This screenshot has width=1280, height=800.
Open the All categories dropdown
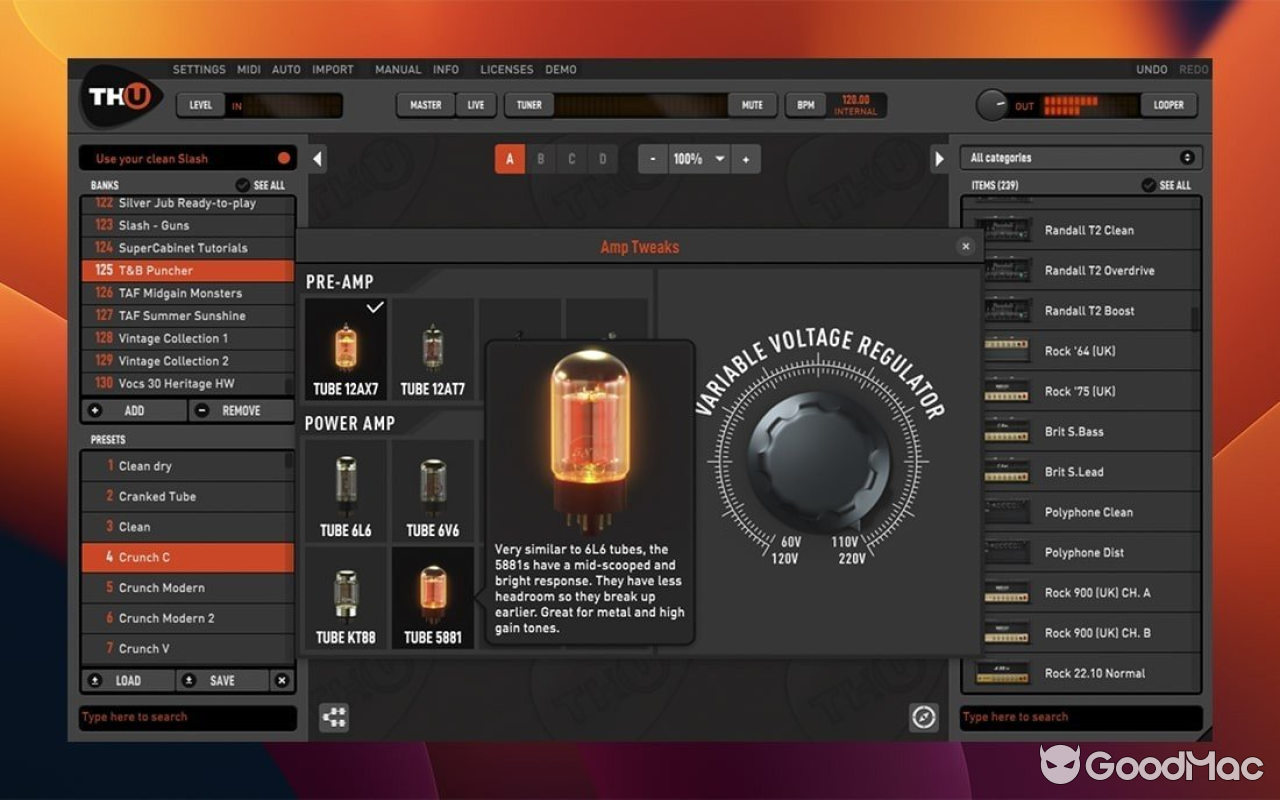pyautogui.click(x=1081, y=157)
